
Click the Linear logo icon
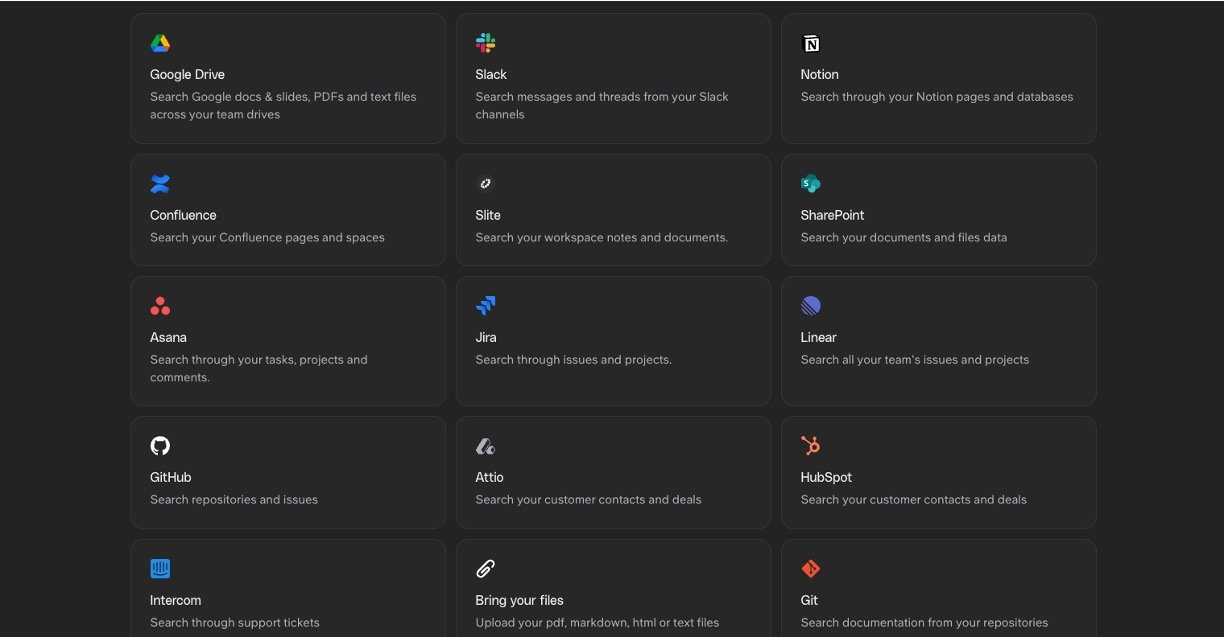pyautogui.click(x=810, y=306)
